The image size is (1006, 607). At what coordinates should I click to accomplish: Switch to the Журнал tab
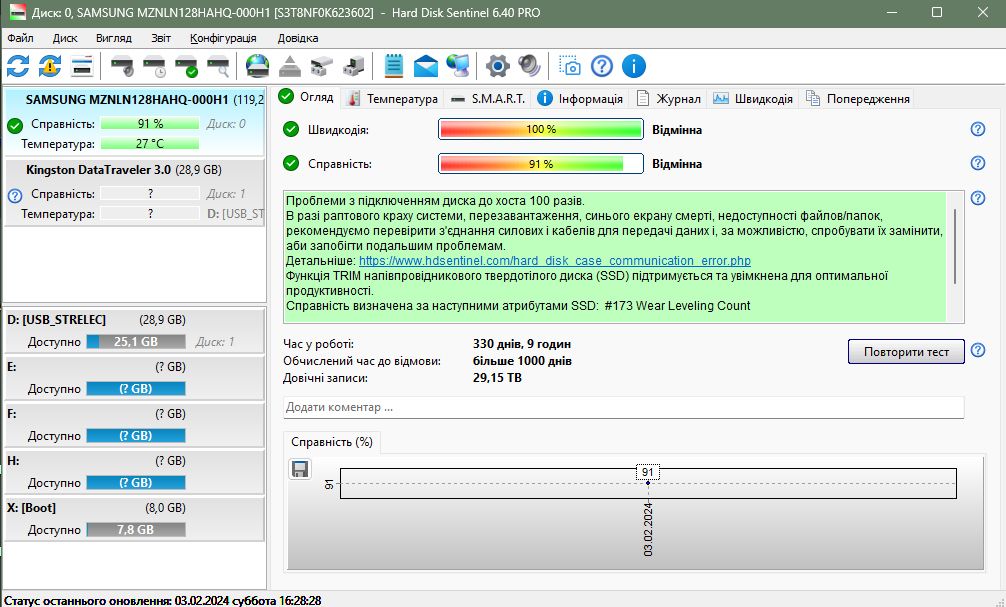click(669, 99)
